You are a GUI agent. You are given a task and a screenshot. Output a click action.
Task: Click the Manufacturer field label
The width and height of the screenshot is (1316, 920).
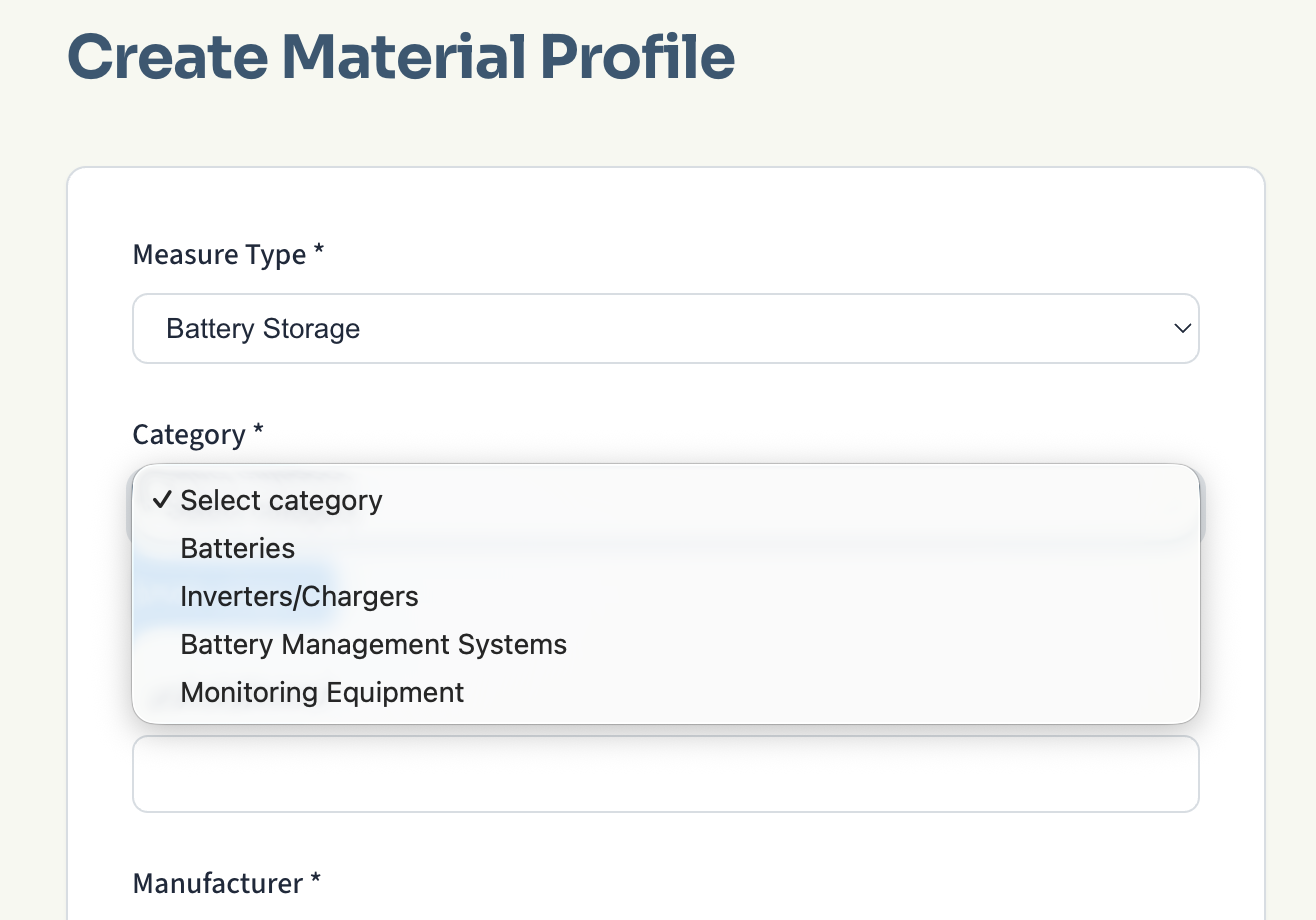[x=215, y=884]
